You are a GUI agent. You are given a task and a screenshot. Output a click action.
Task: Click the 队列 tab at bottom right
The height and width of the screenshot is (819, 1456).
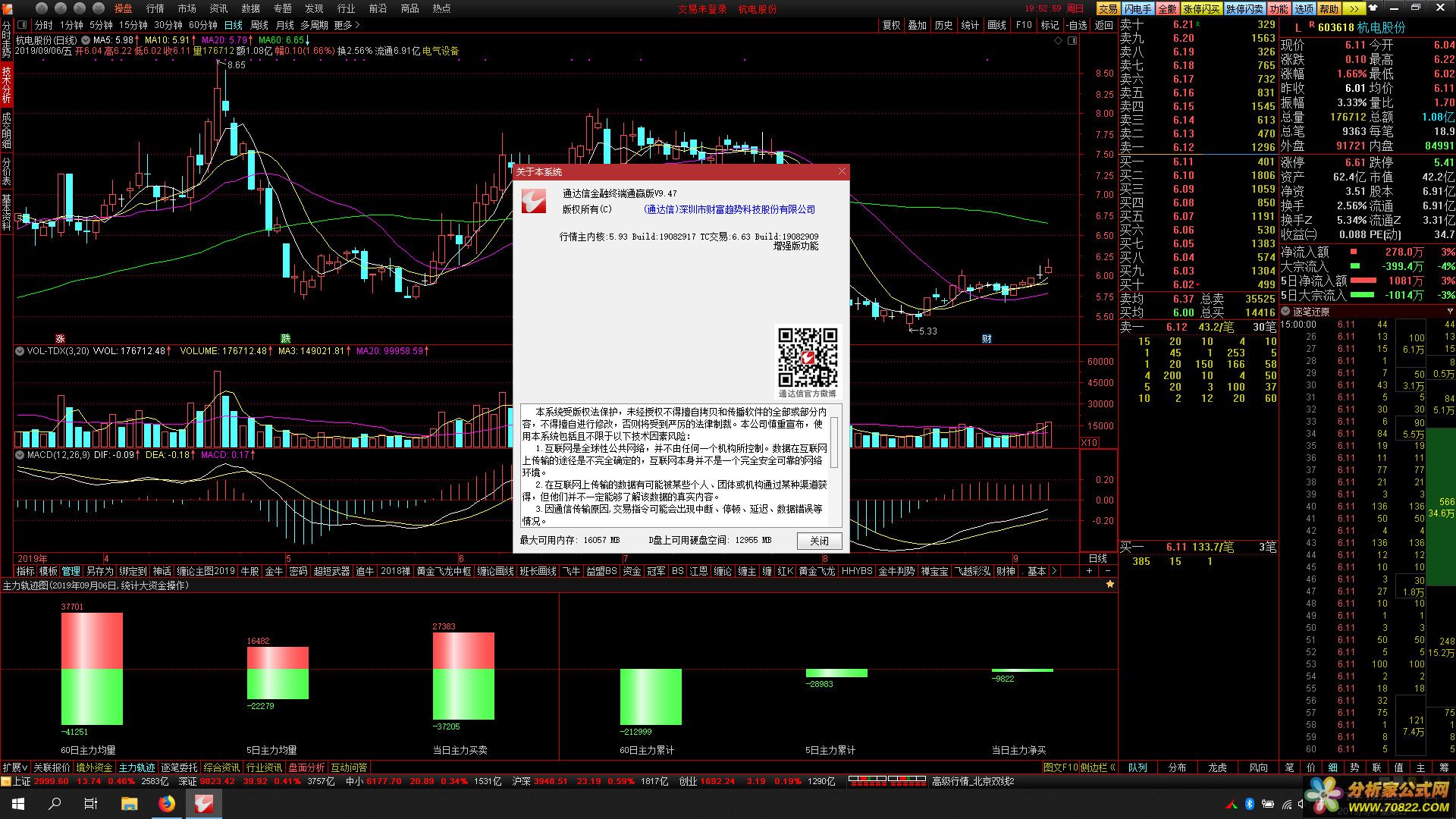[1137, 767]
